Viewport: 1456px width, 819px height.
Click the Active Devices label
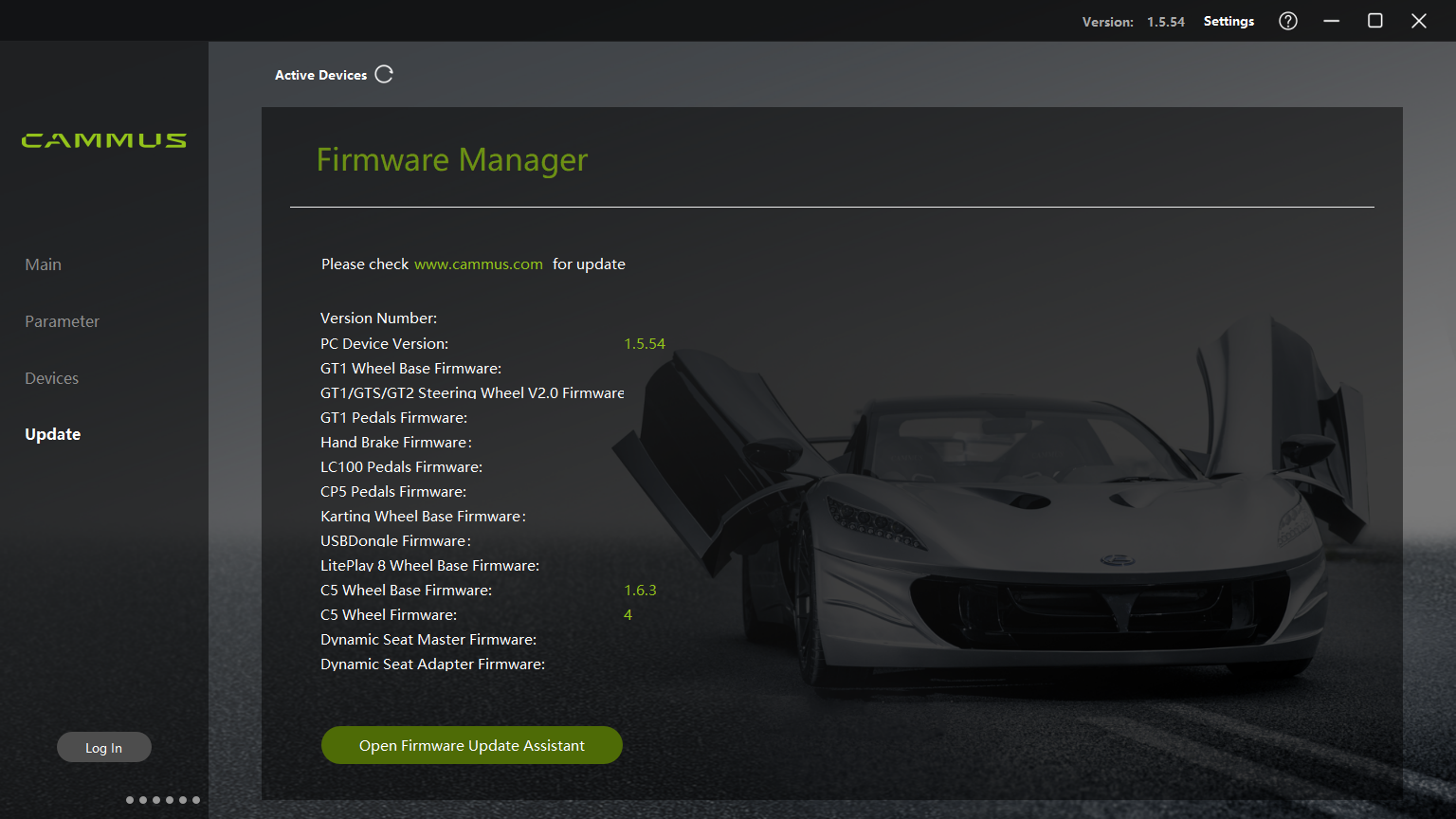click(x=320, y=75)
